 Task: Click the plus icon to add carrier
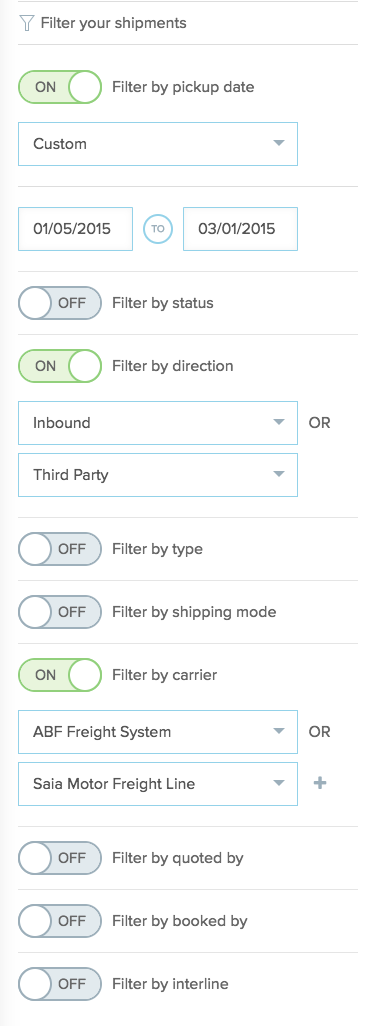point(320,783)
